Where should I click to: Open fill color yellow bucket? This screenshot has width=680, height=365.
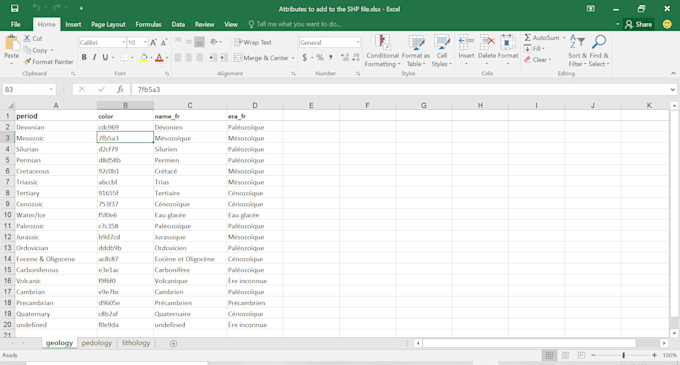pos(144,57)
